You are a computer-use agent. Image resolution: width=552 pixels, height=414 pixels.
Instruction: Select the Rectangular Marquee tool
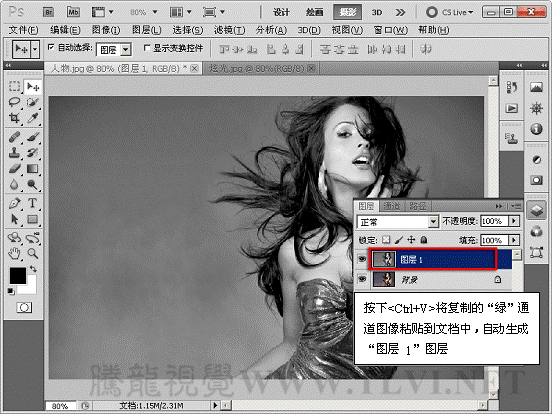(14, 86)
